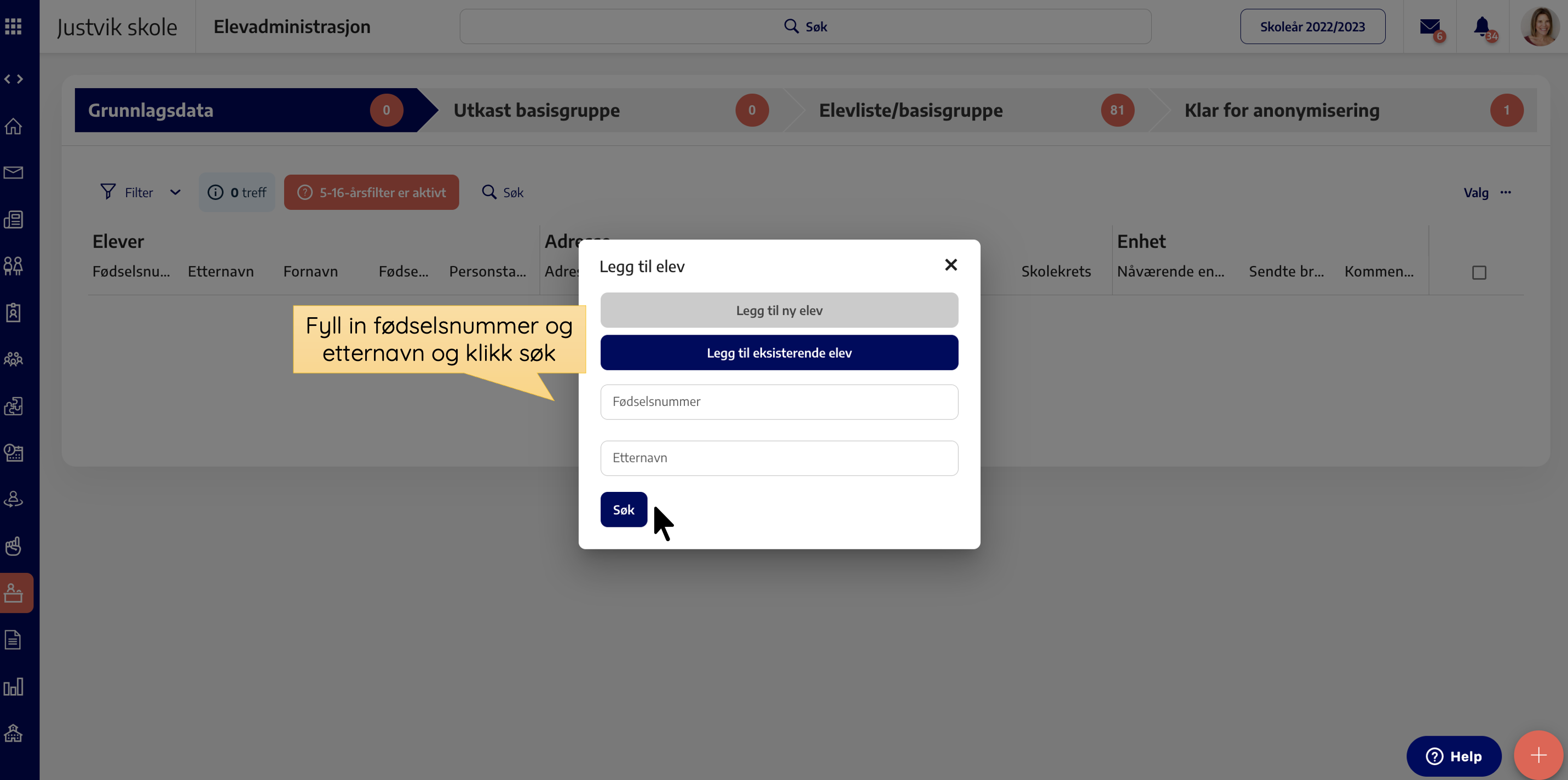Image resolution: width=1568 pixels, height=780 pixels.
Task: Click the messages envelope with badge 6
Action: pyautogui.click(x=1430, y=27)
